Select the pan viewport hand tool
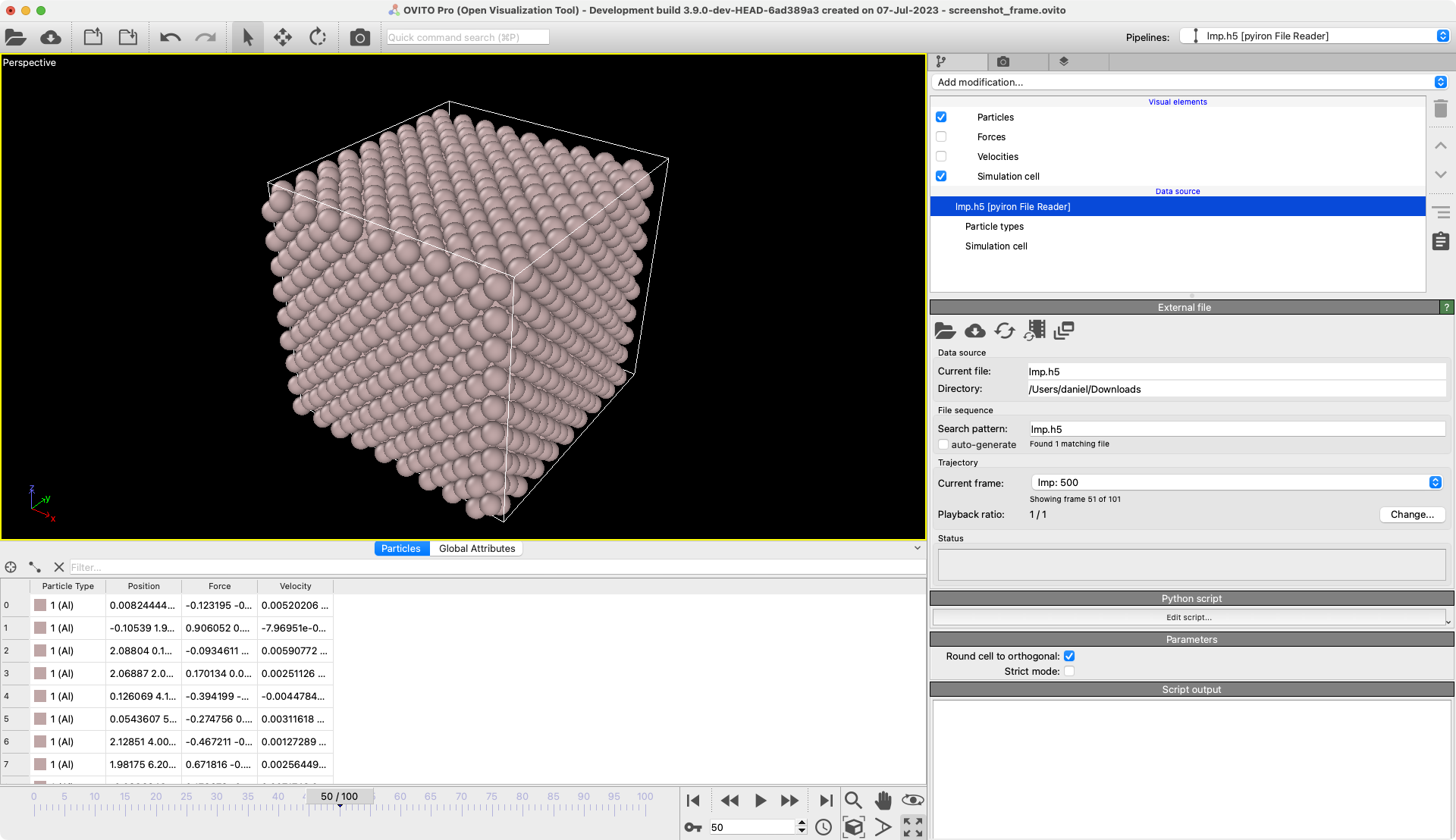 (x=883, y=800)
